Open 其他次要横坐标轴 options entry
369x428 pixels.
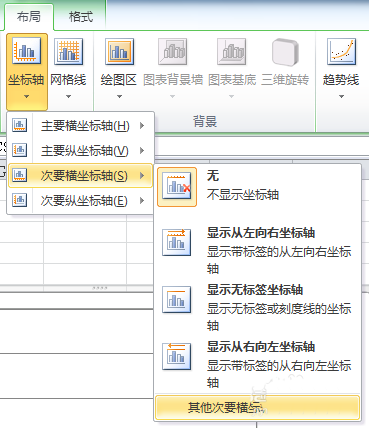pos(257,407)
